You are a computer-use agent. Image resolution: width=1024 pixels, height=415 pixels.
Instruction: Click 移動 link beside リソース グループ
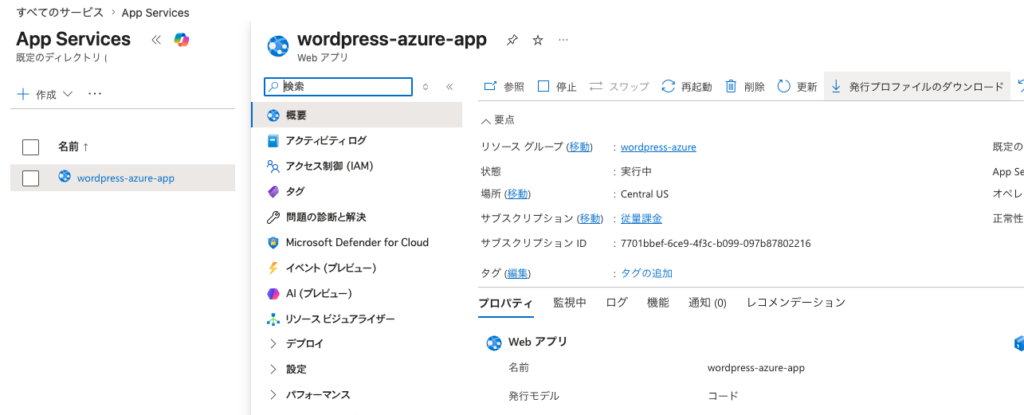coord(579,147)
